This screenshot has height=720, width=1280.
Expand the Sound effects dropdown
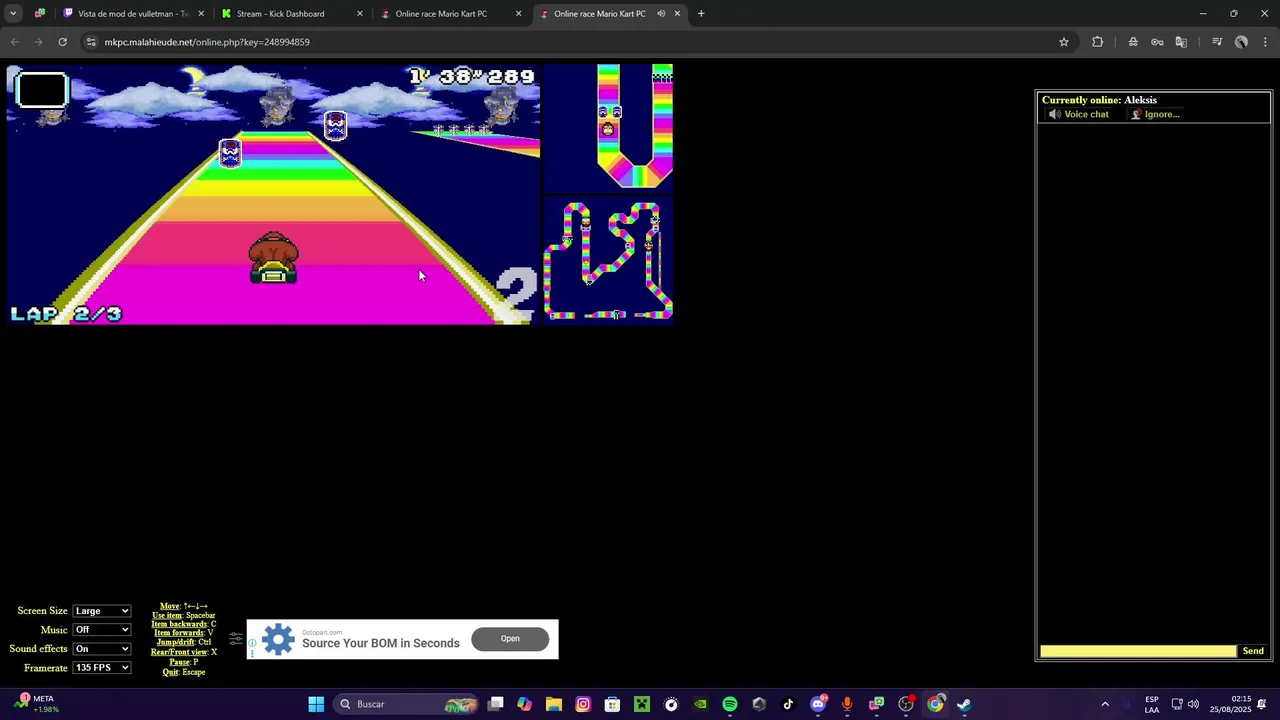pyautogui.click(x=102, y=649)
